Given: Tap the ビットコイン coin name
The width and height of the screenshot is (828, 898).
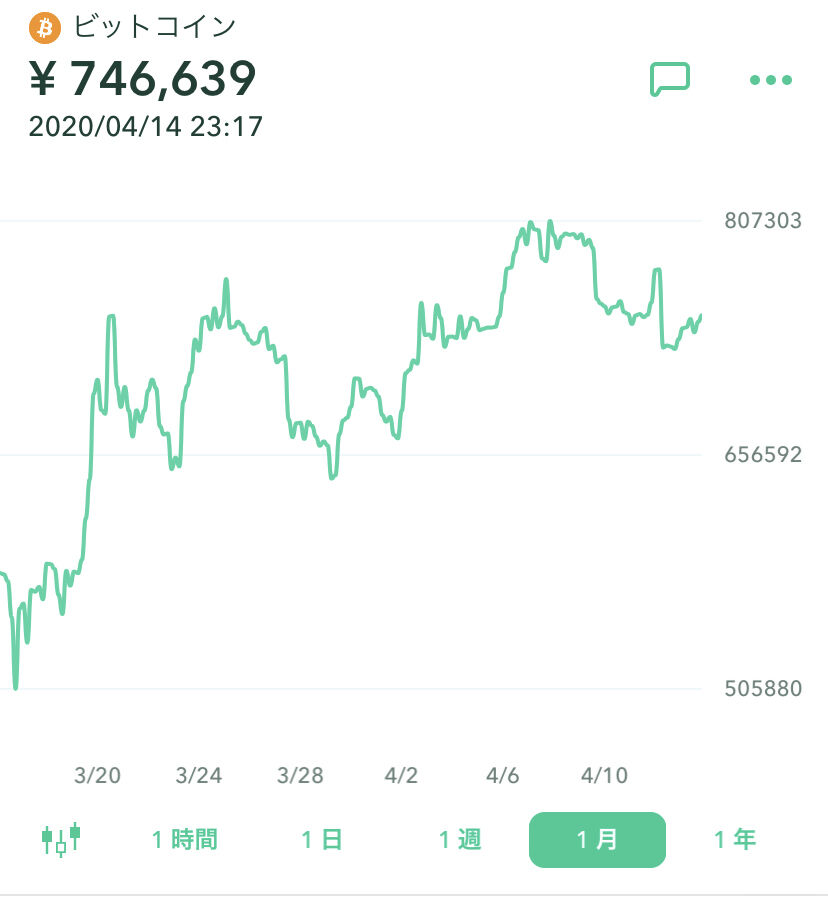Looking at the screenshot, I should [155, 27].
